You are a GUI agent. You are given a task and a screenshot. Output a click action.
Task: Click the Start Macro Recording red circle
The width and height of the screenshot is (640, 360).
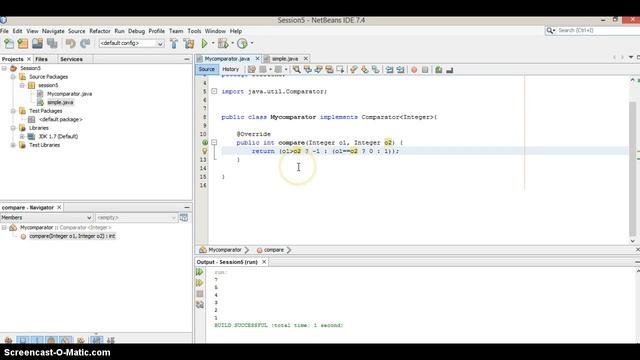tap(414, 70)
